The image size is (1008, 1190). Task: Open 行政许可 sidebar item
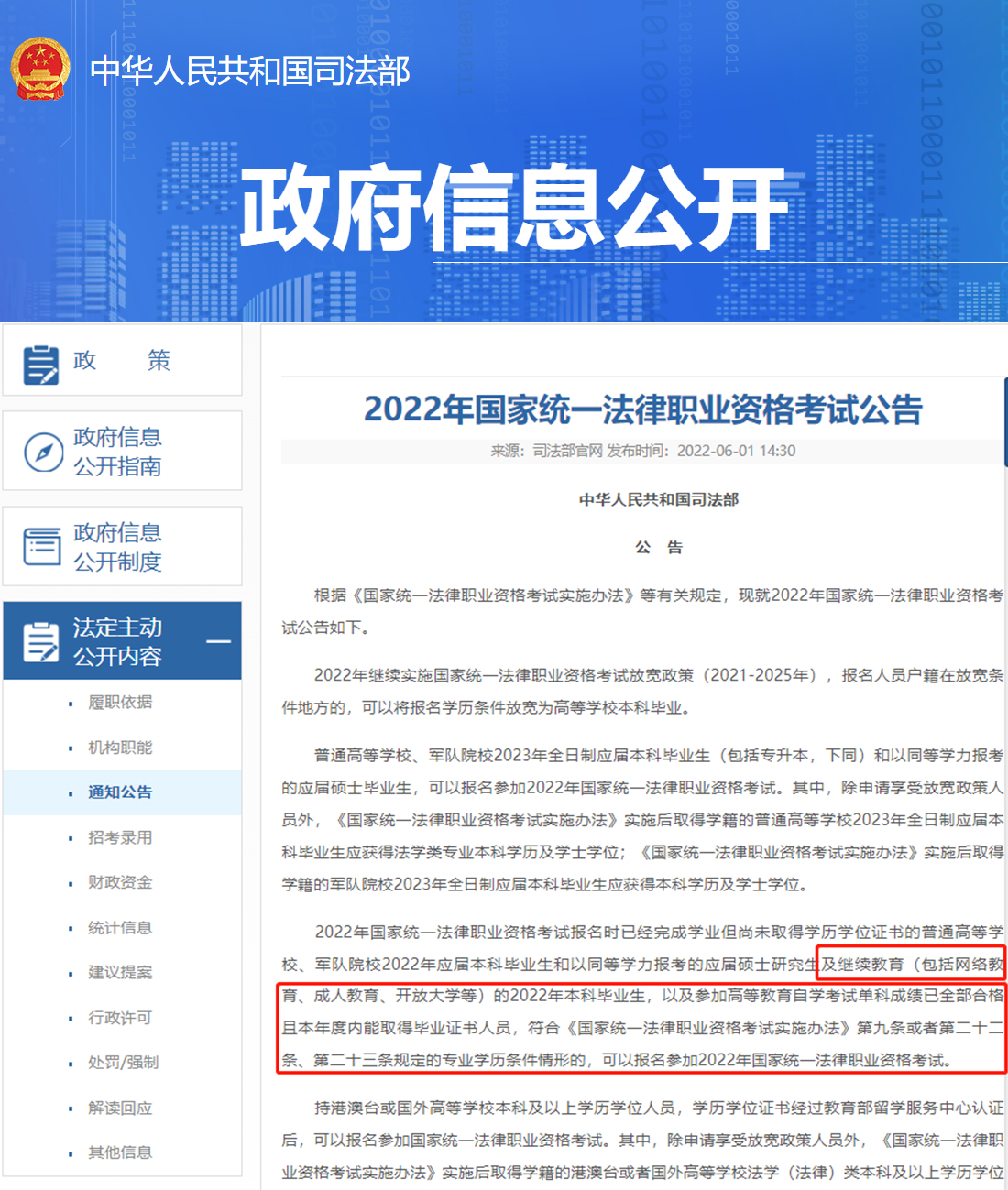tap(120, 1018)
